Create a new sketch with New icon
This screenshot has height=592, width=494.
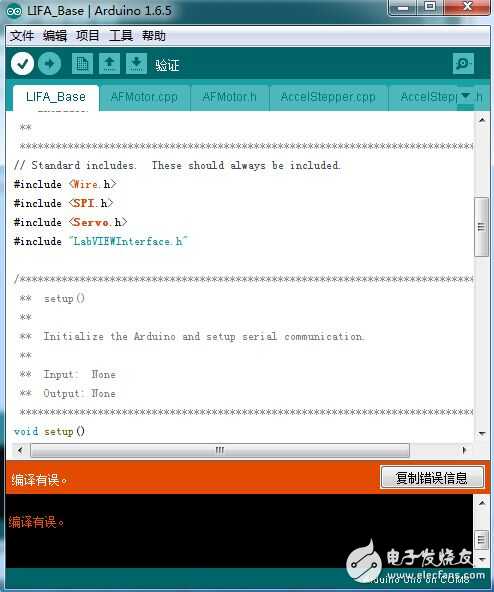82,63
